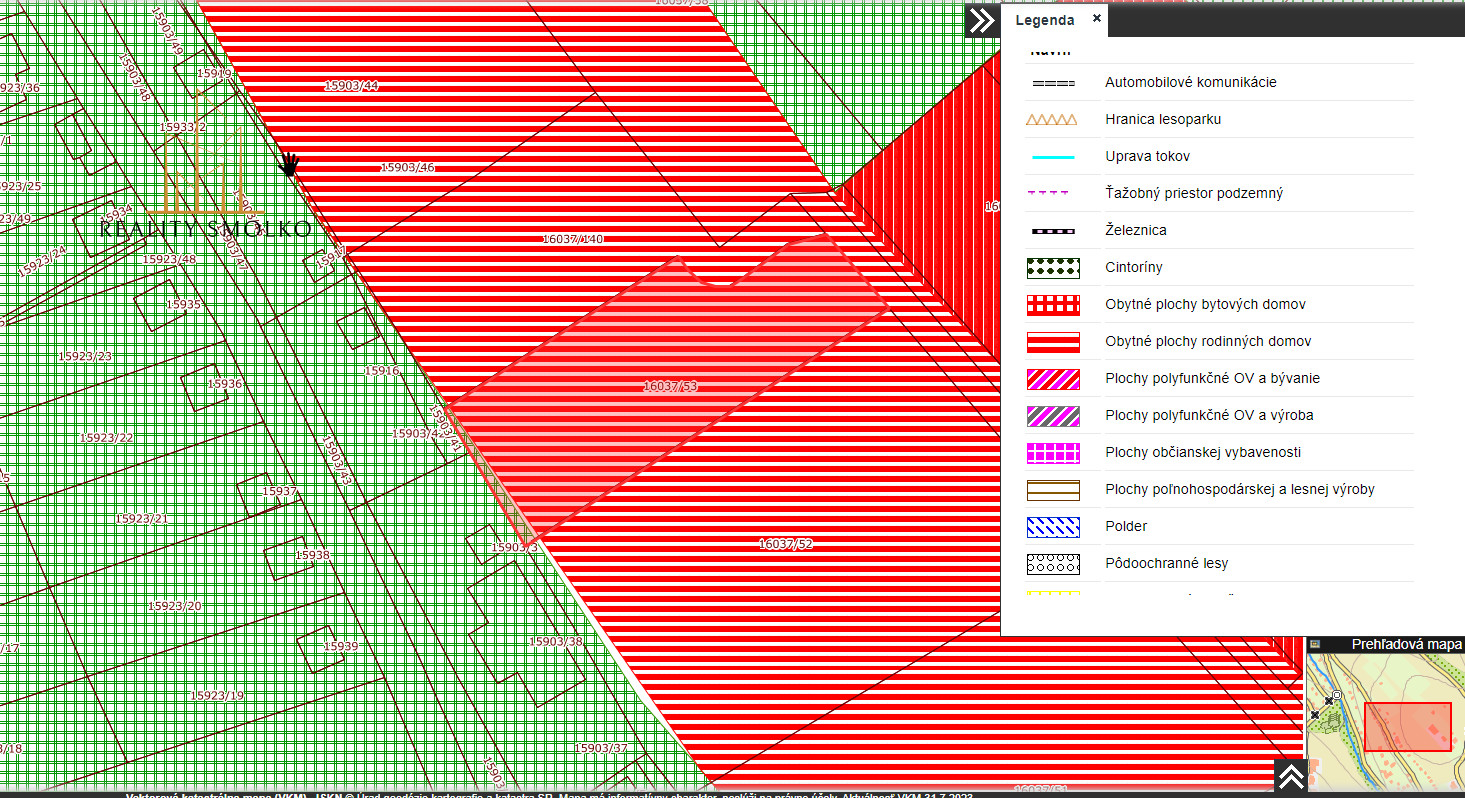The width and height of the screenshot is (1465, 798).
Task: Select the Legenda tab
Action: point(1044,20)
